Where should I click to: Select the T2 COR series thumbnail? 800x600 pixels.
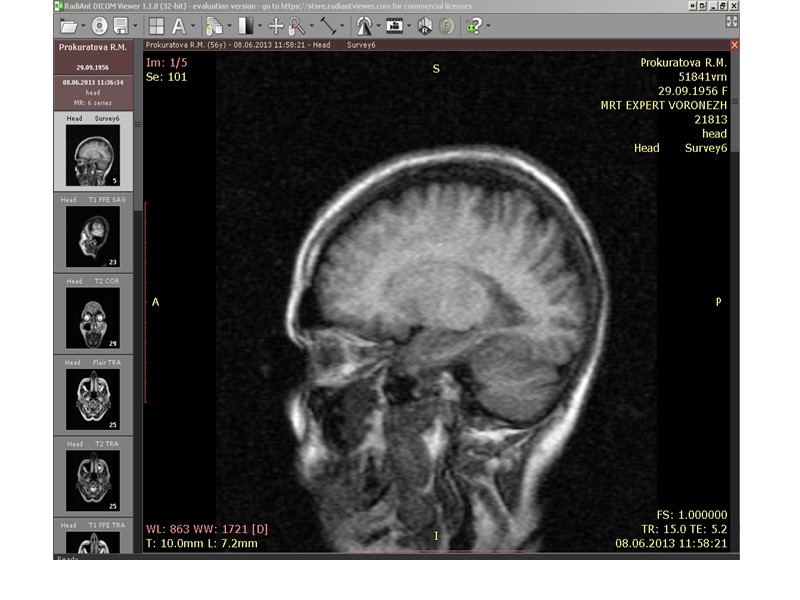click(93, 314)
